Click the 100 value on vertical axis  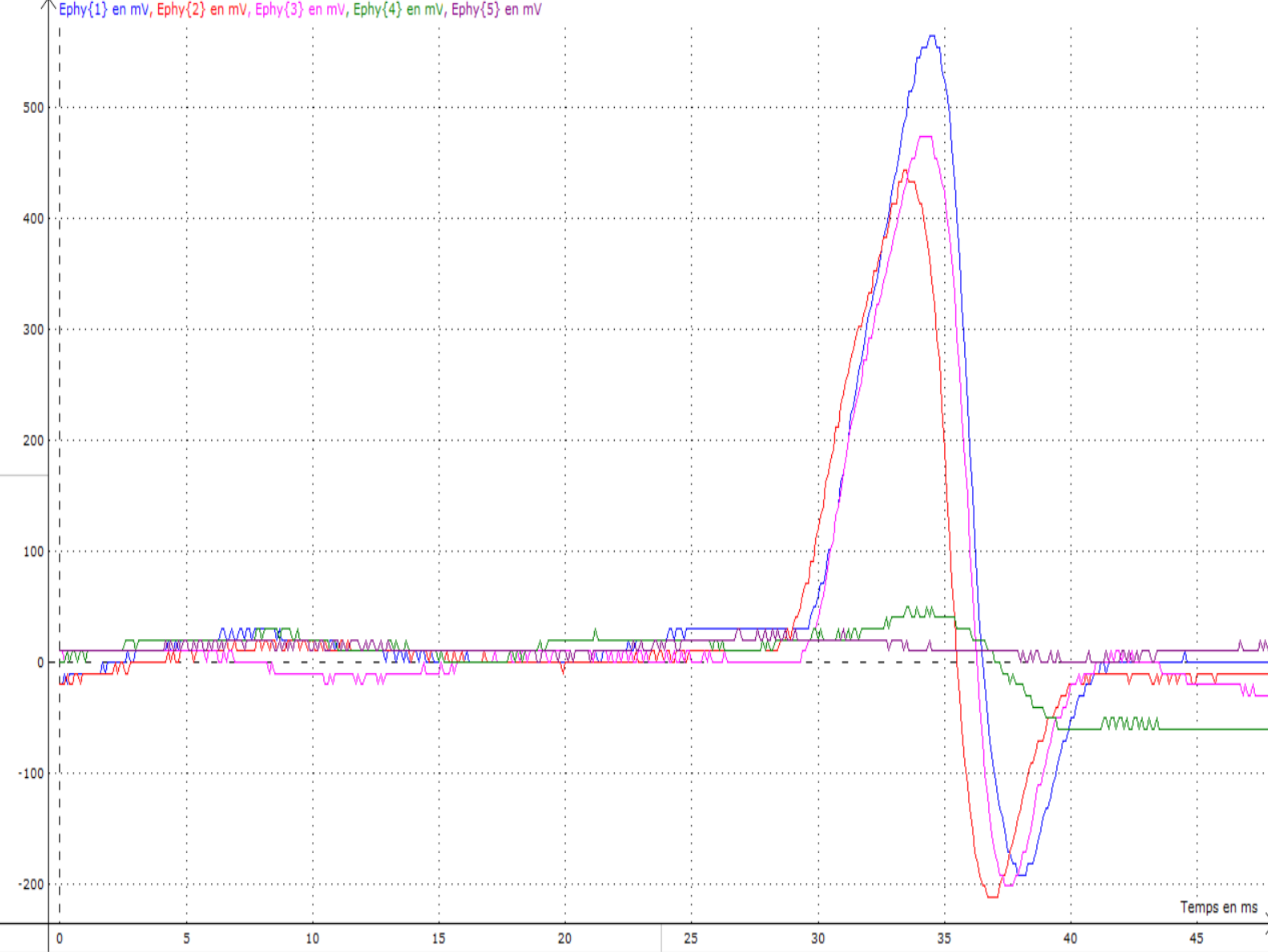click(33, 552)
